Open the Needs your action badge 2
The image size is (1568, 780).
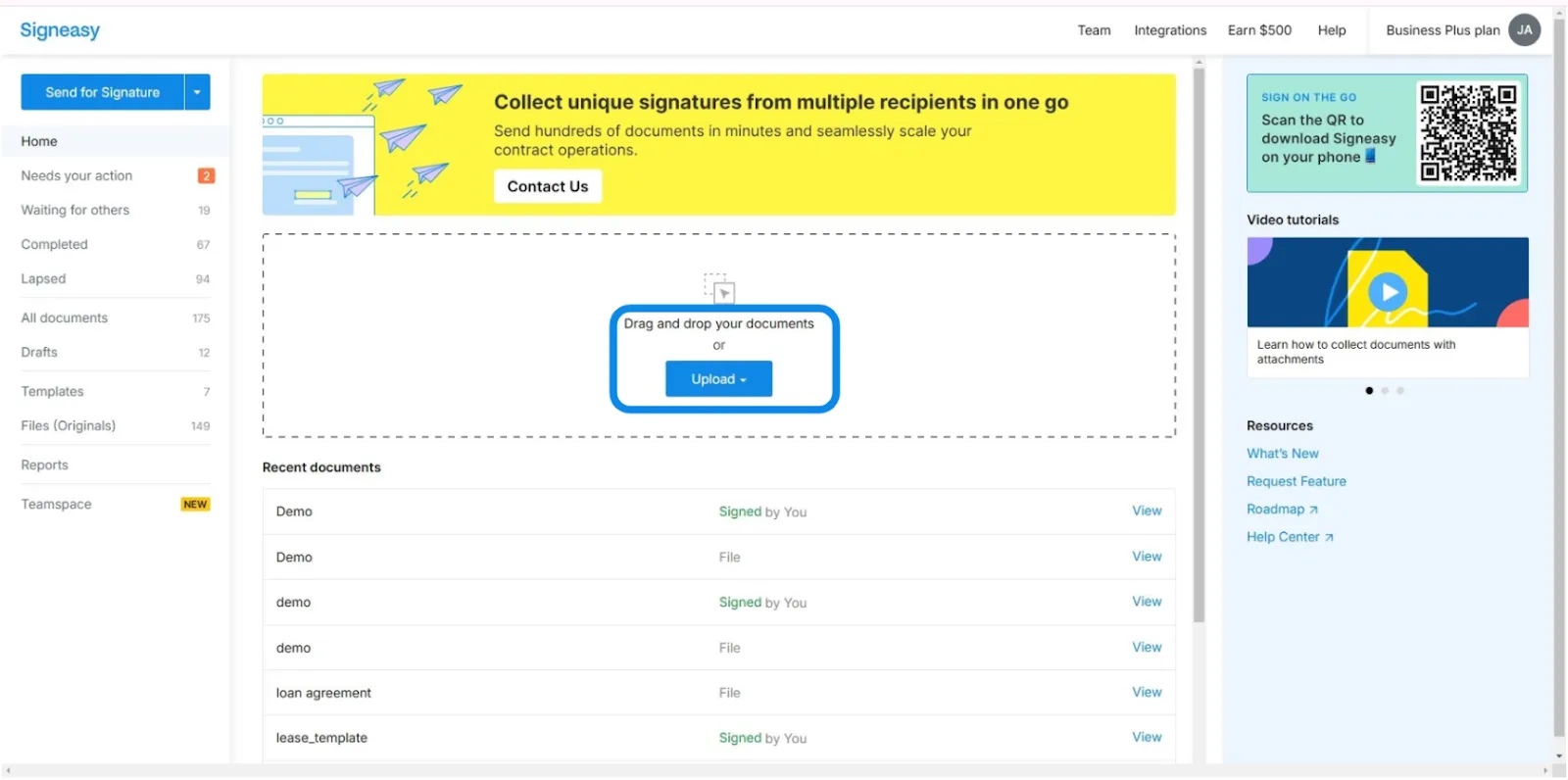click(x=206, y=176)
